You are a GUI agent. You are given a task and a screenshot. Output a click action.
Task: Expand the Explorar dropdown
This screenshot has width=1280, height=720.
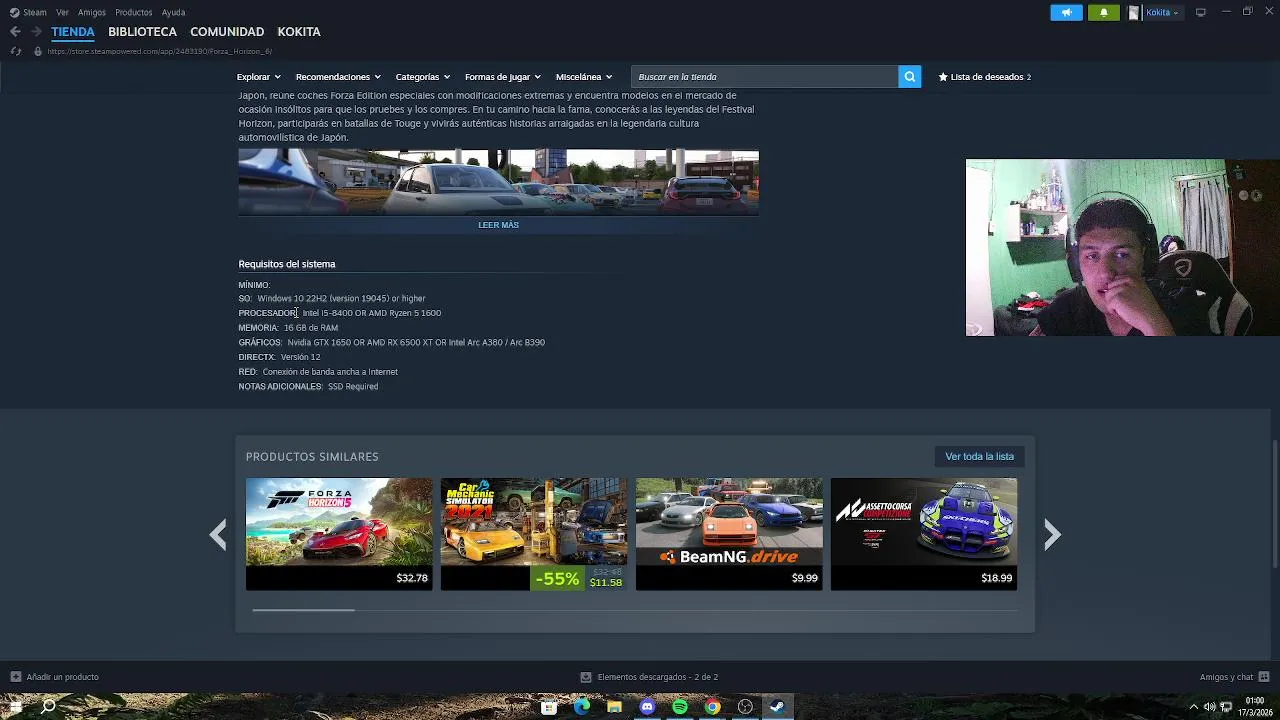coord(258,77)
